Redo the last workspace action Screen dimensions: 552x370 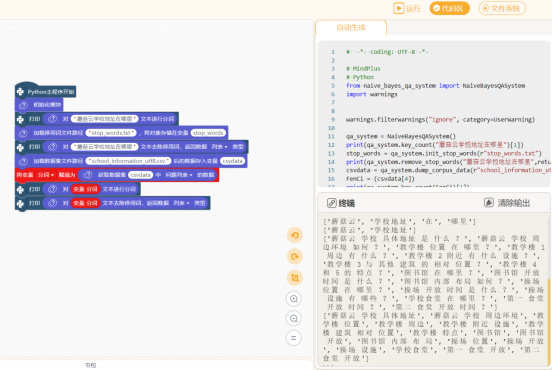point(295,257)
